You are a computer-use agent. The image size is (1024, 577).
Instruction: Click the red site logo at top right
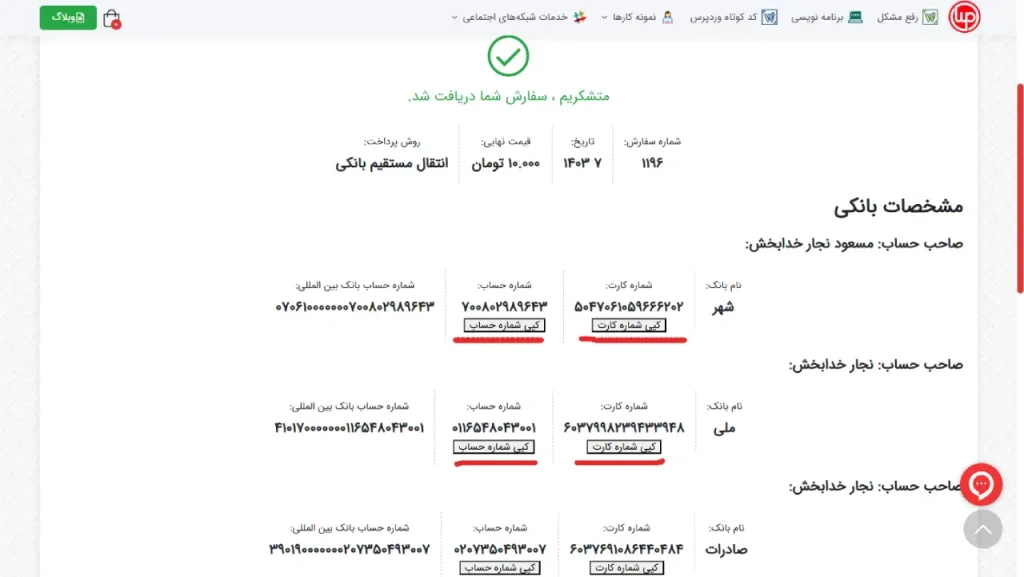pos(963,17)
